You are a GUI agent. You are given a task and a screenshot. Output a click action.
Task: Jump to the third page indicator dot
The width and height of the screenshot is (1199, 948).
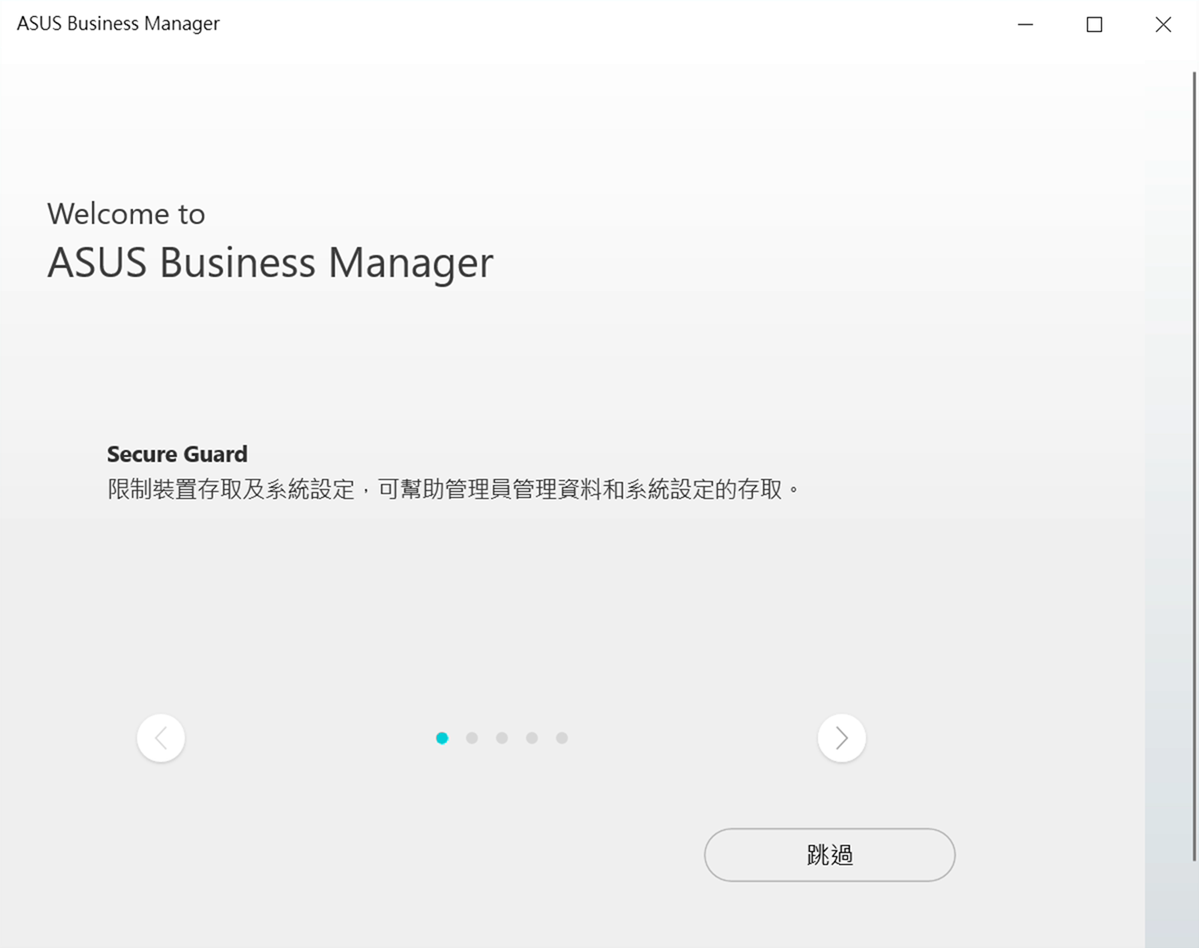pyautogui.click(x=502, y=738)
